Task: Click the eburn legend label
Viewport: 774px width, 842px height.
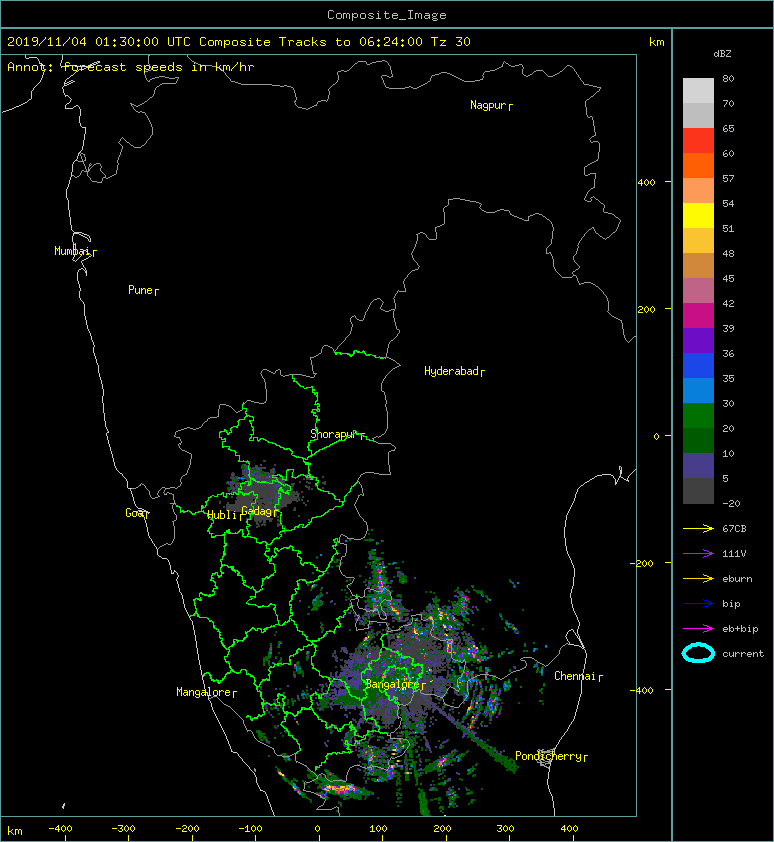Action: pyautogui.click(x=737, y=579)
